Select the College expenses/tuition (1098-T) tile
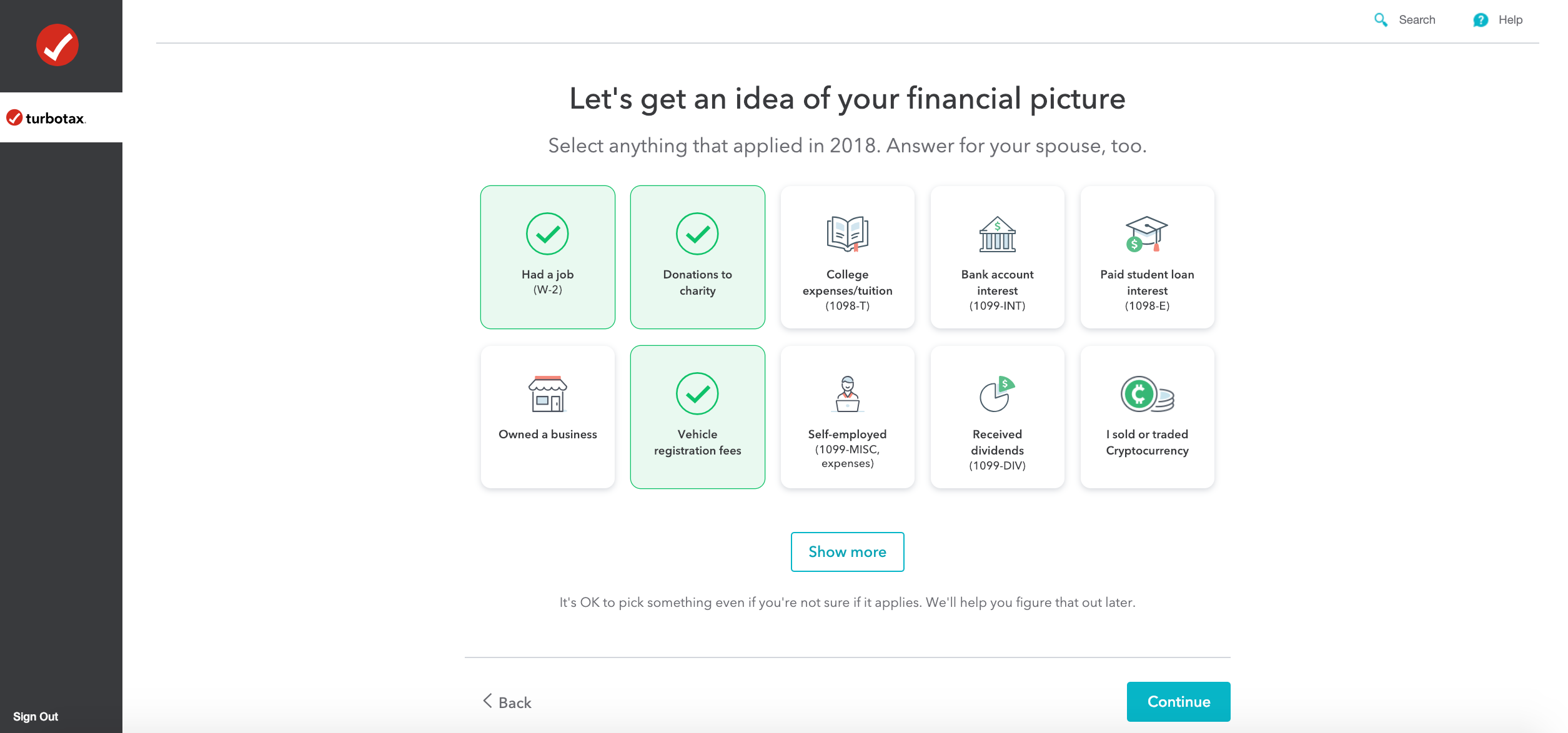Image resolution: width=1568 pixels, height=733 pixels. point(847,257)
